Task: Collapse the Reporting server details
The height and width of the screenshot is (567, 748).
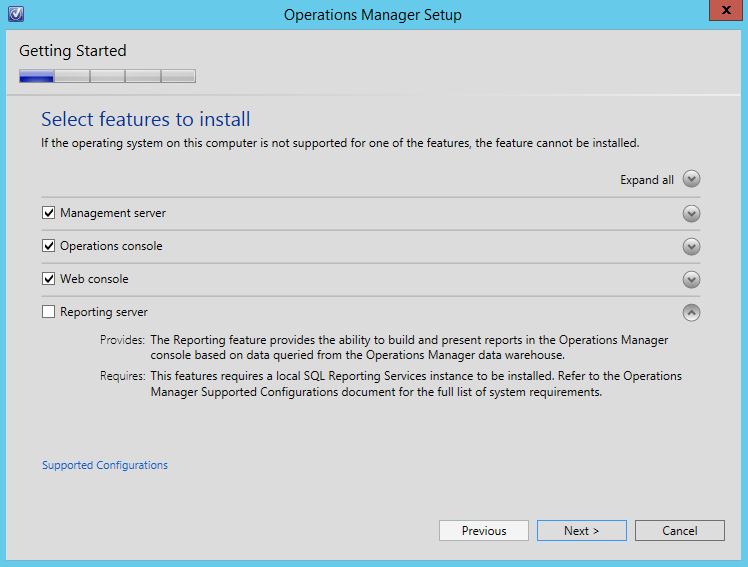Action: tap(691, 312)
